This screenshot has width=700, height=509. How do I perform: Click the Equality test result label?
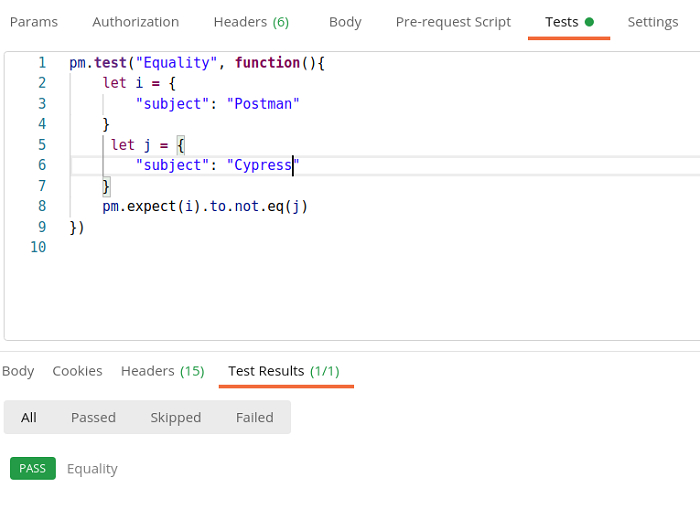(x=92, y=468)
